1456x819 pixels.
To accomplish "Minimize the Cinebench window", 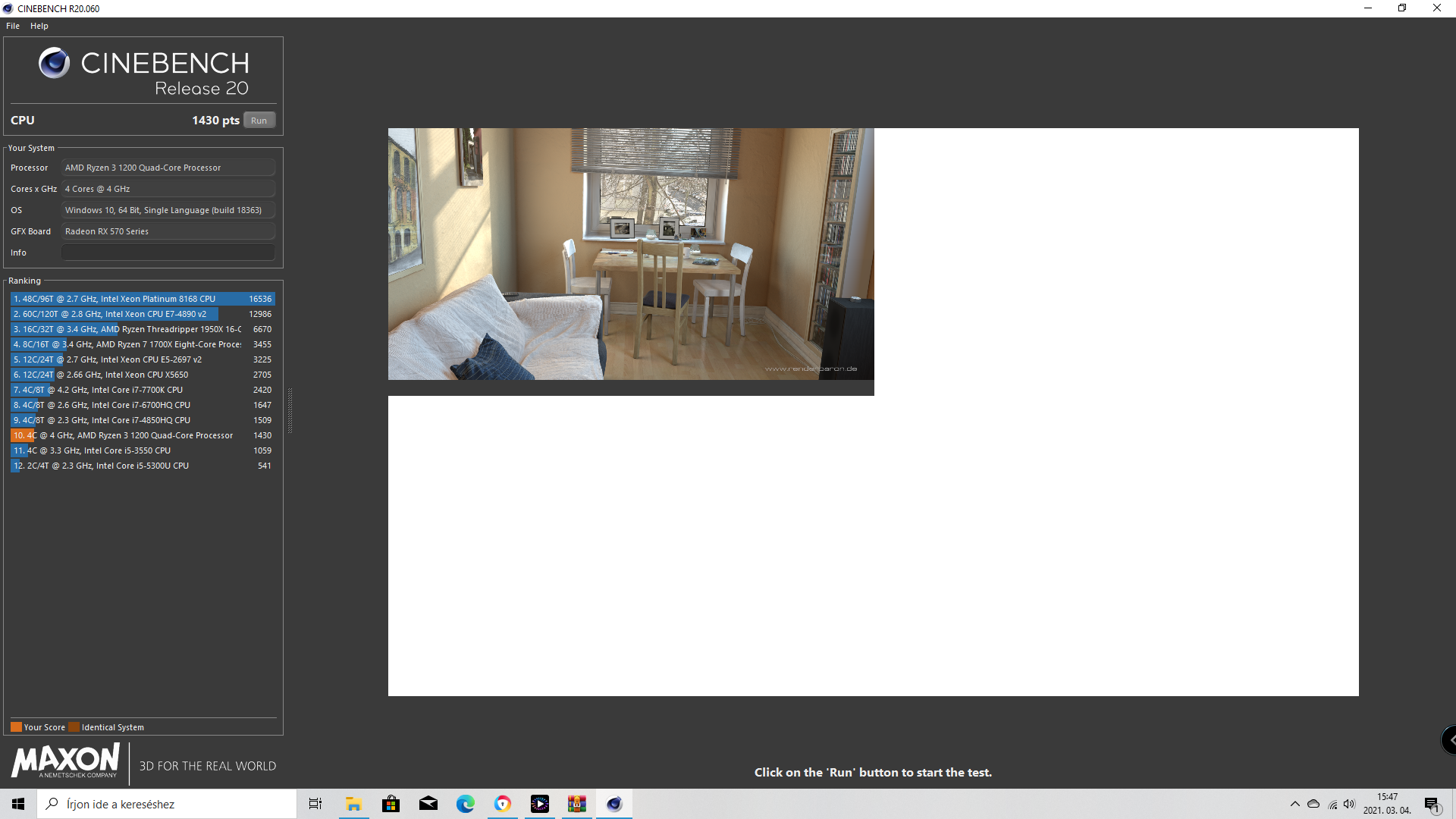I will [1368, 8].
